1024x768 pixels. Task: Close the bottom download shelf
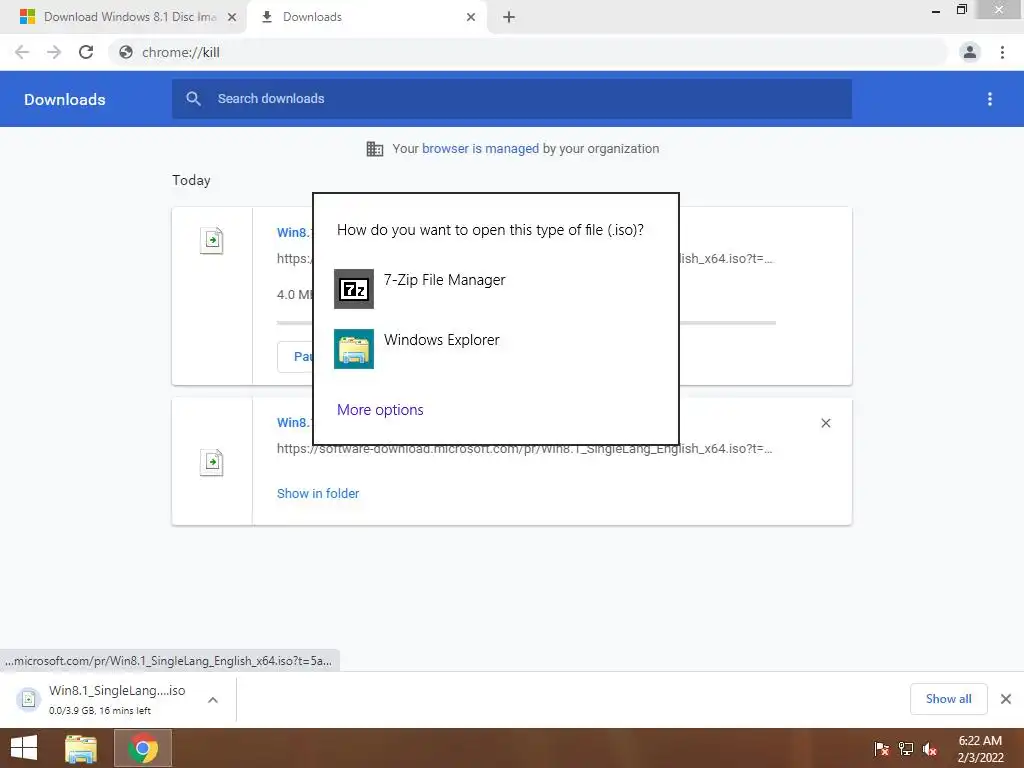click(x=1006, y=699)
